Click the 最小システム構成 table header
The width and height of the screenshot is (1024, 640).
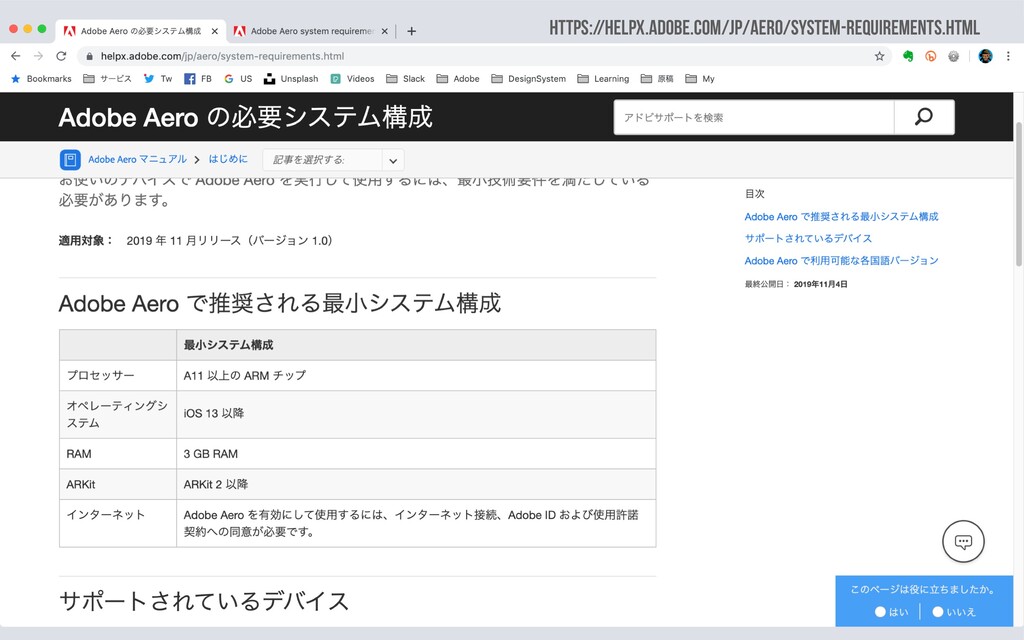coord(416,345)
